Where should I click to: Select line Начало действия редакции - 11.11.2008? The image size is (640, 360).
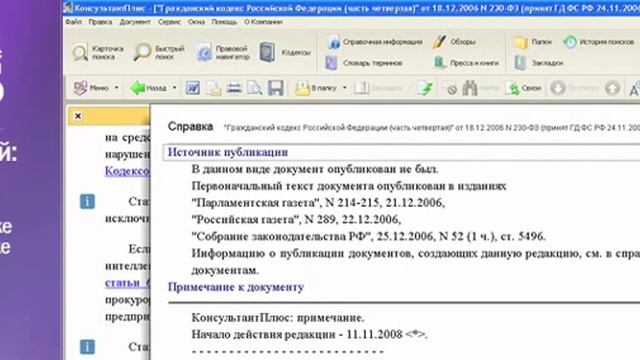[309, 334]
